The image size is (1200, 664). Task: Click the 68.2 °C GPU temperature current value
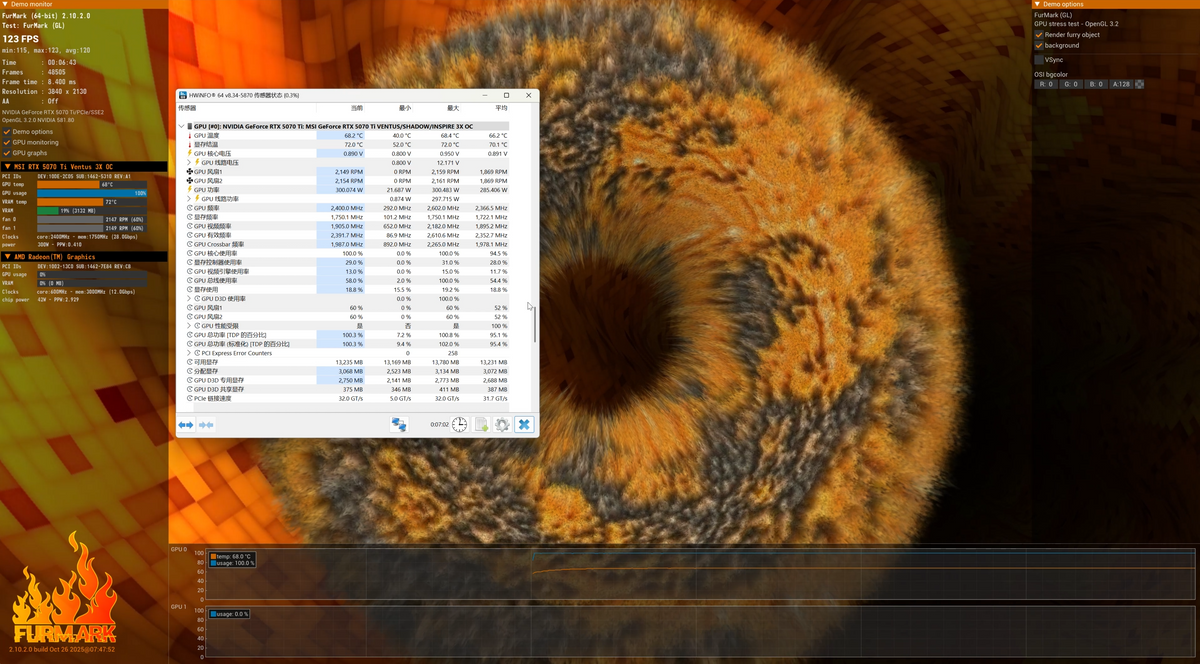[x=353, y=136]
